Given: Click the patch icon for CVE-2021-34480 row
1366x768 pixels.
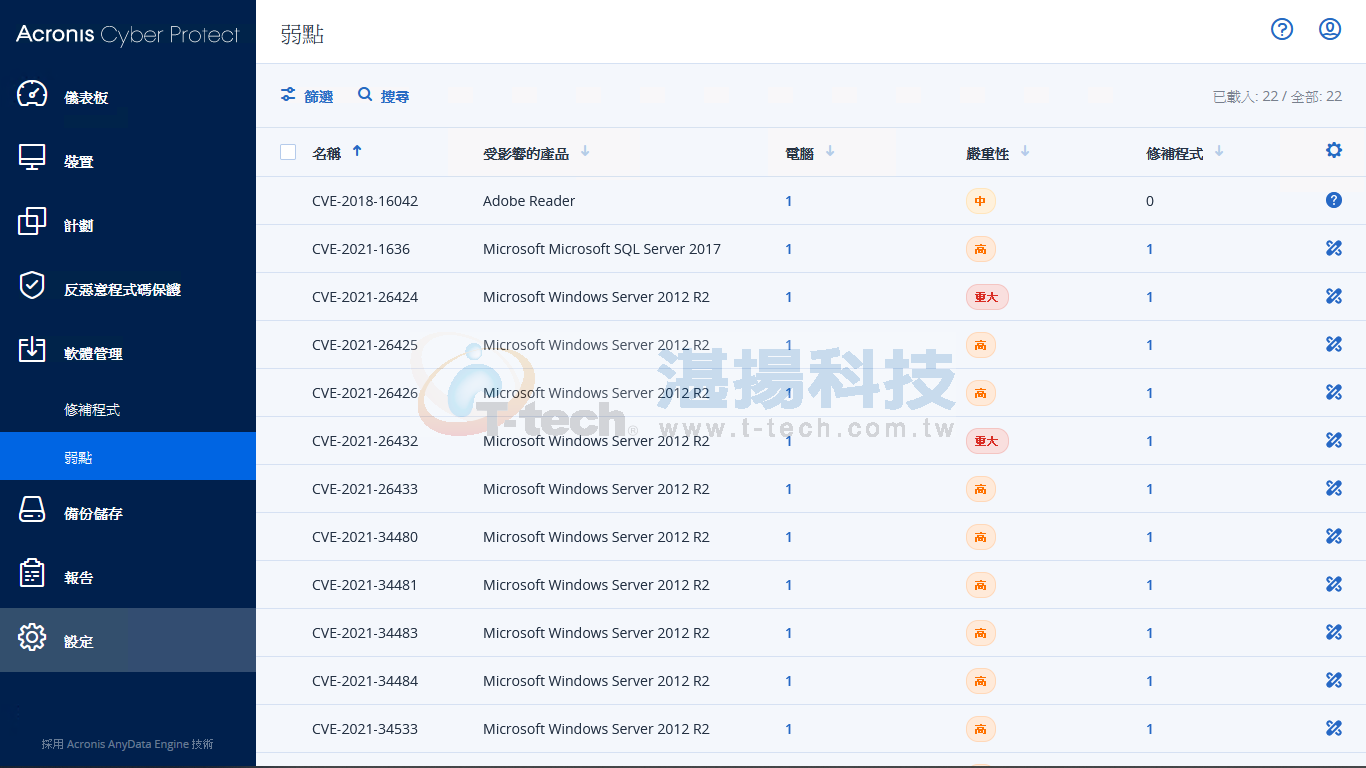Looking at the screenshot, I should tap(1334, 537).
